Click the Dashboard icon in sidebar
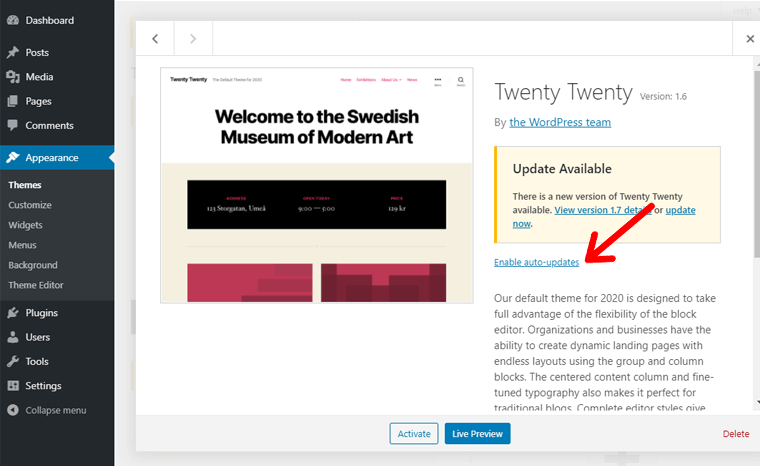This screenshot has width=760, height=467. tap(13, 20)
